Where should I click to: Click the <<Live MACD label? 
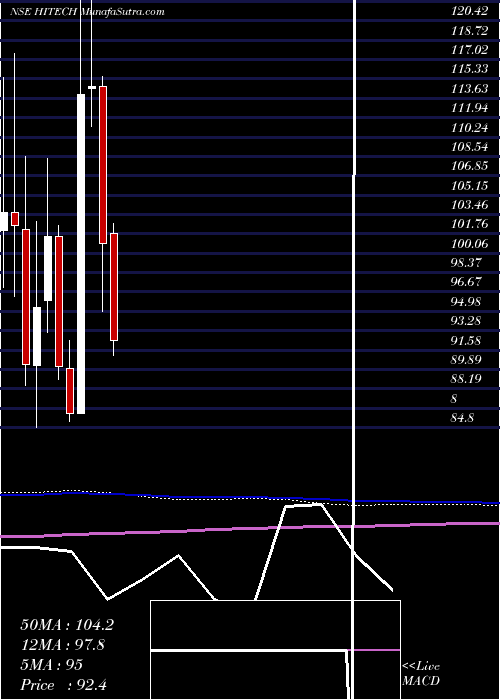point(421,673)
